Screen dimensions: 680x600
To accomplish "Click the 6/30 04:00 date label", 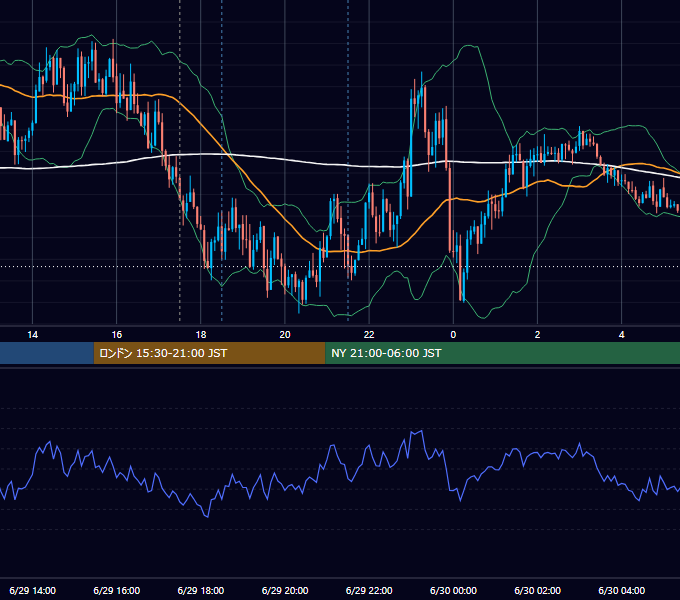I will point(621,590).
